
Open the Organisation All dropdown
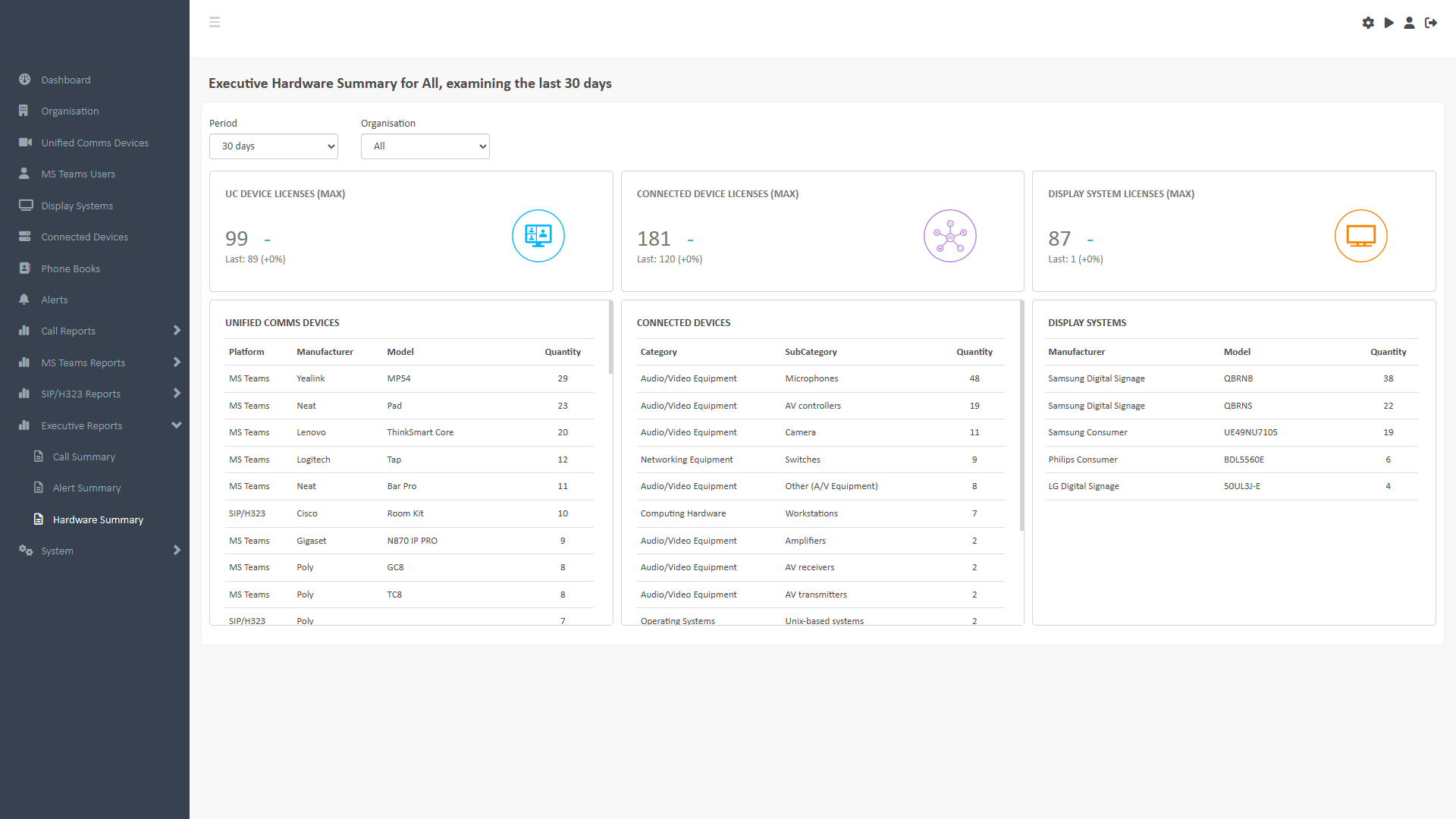[x=425, y=146]
